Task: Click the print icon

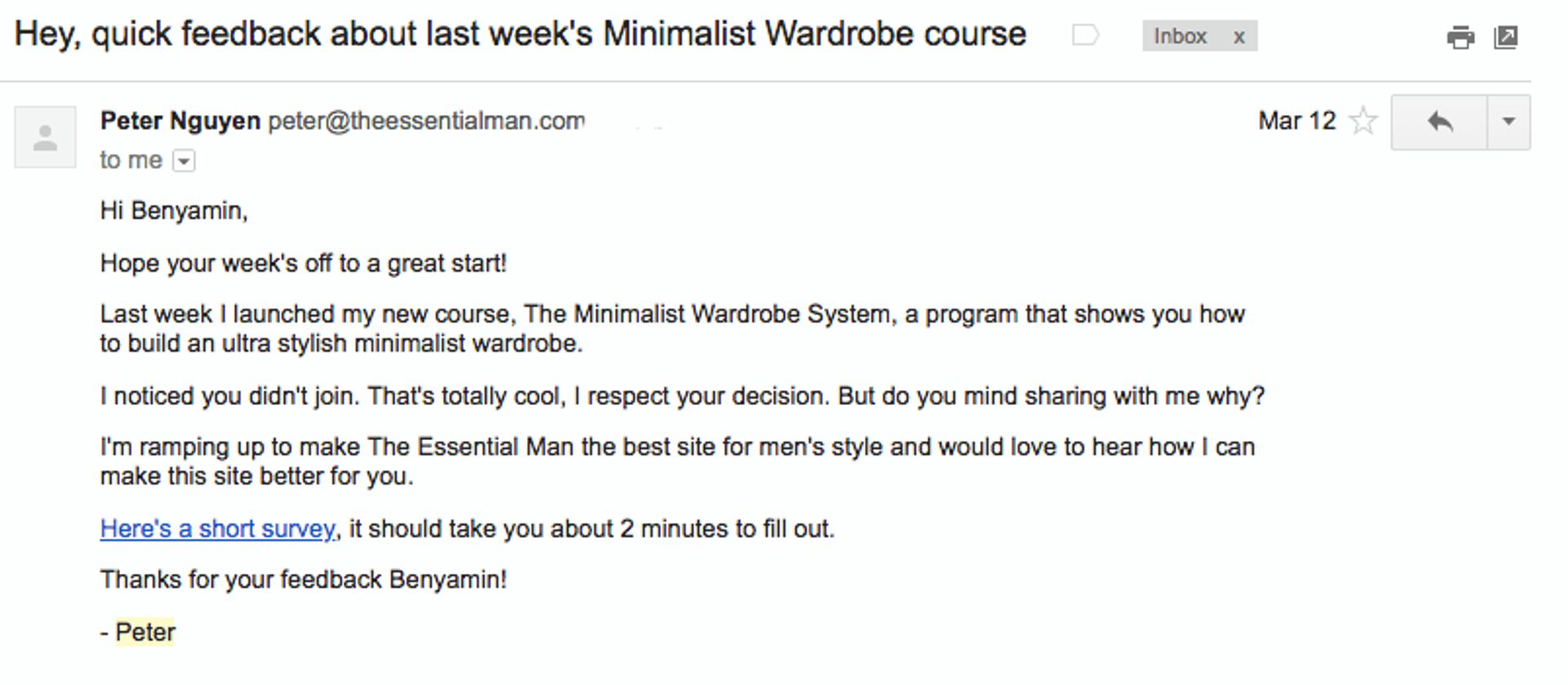Action: pyautogui.click(x=1460, y=38)
